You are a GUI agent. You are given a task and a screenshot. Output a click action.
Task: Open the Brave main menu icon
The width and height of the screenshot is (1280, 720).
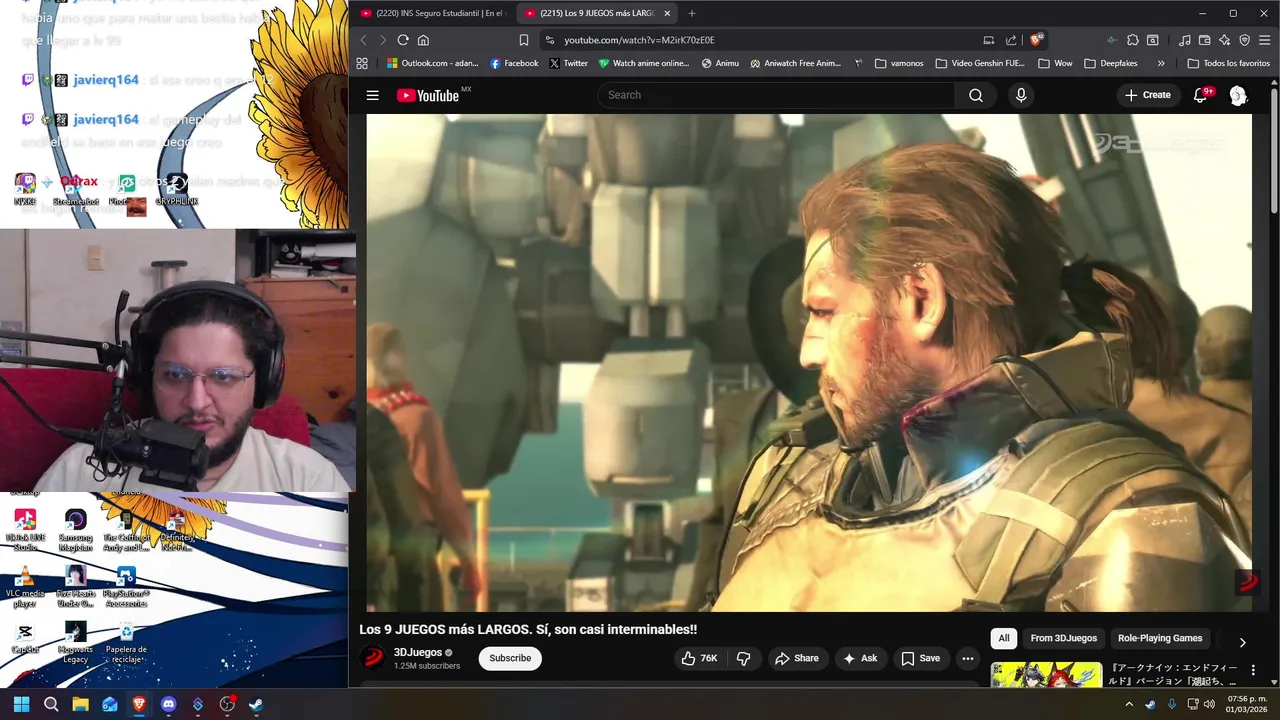tap(1264, 40)
